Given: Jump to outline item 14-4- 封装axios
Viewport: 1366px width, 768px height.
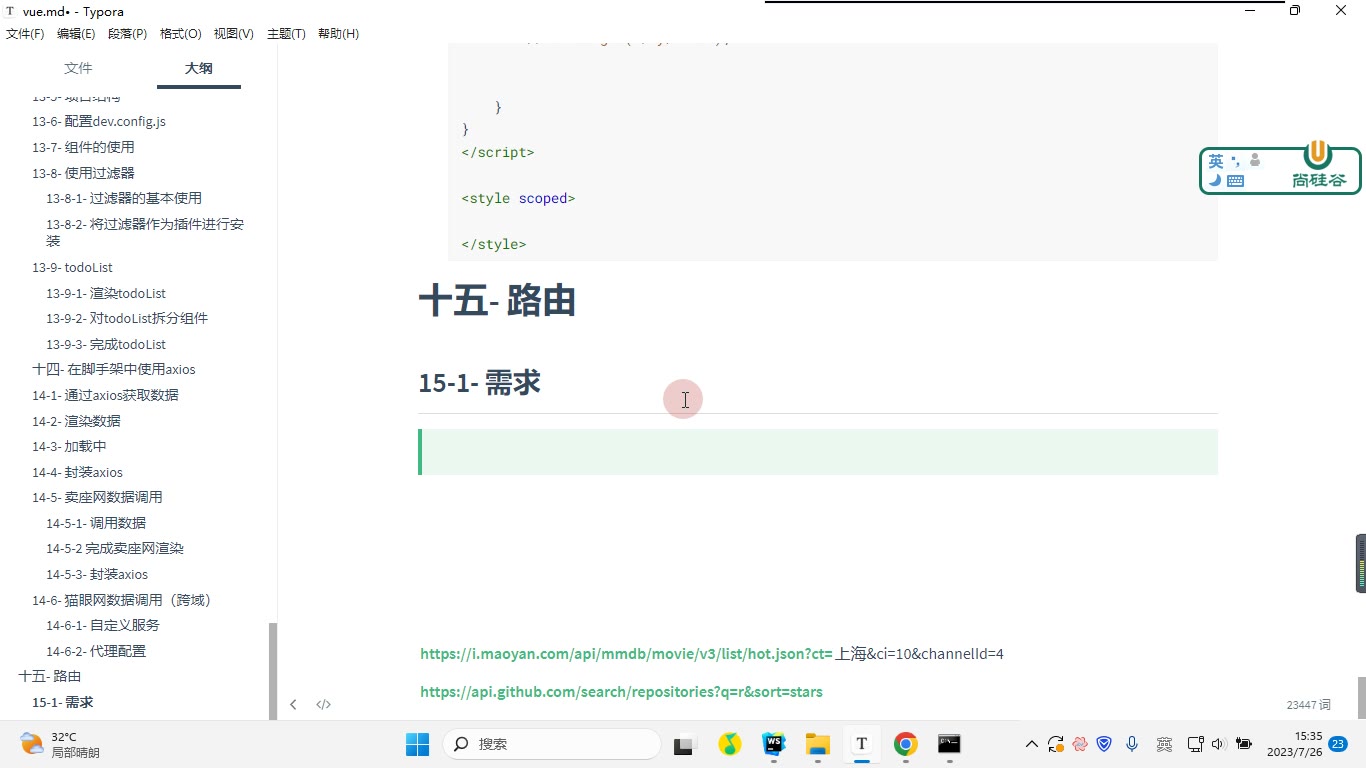Looking at the screenshot, I should pos(77,472).
